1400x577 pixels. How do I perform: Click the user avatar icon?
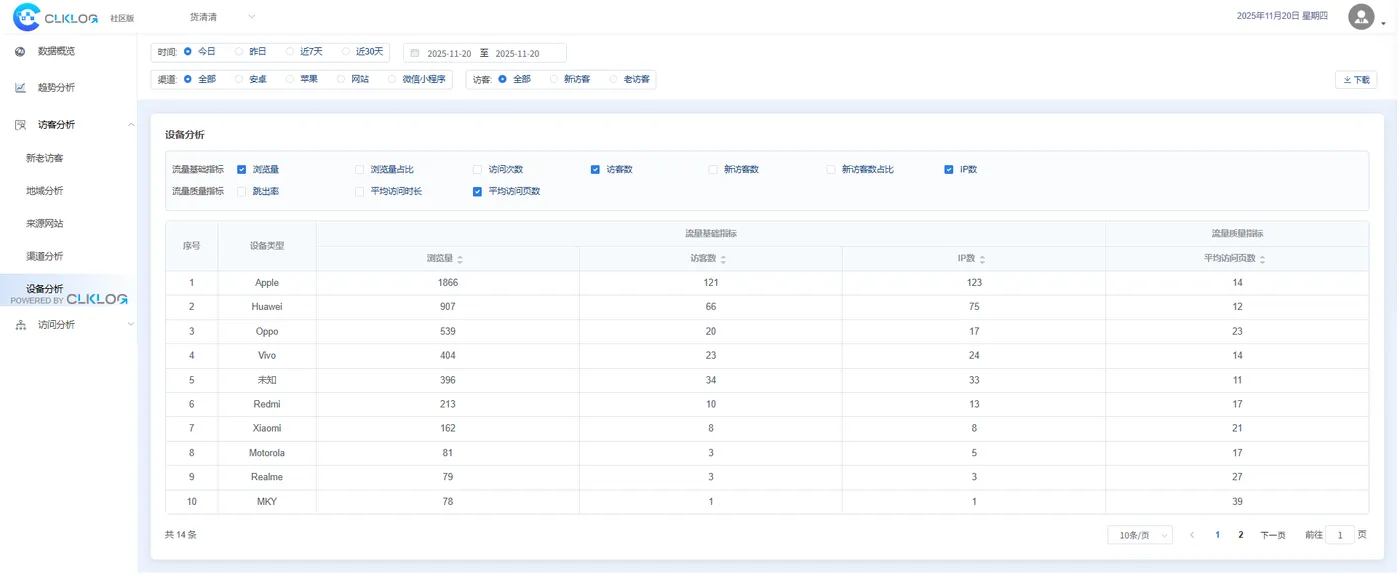(1361, 16)
